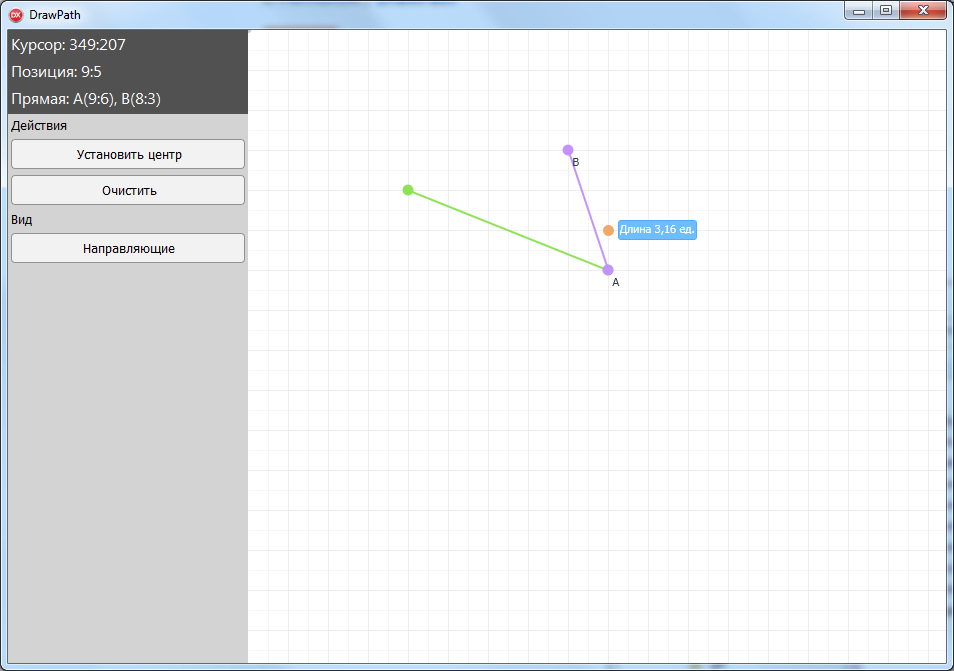Select purple point A on canvas

(608, 269)
